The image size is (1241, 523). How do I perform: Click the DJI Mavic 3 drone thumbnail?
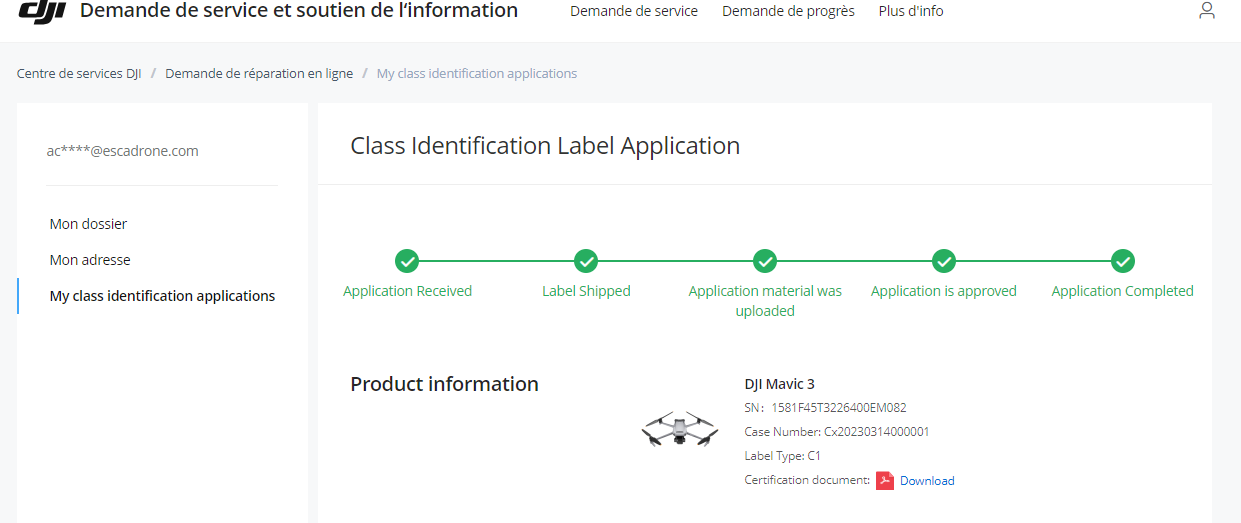pos(680,430)
